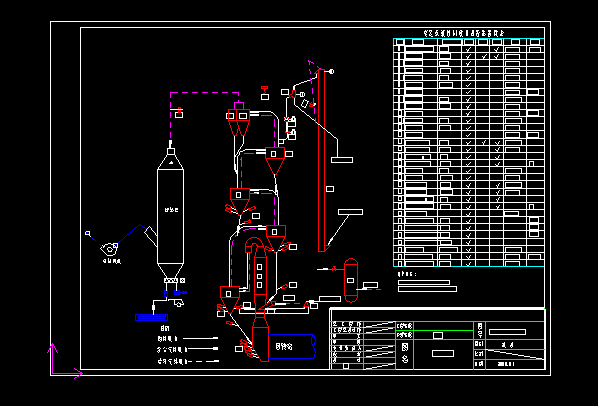
Task: Select the blower fan symbol left of tower
Action: (x=109, y=249)
